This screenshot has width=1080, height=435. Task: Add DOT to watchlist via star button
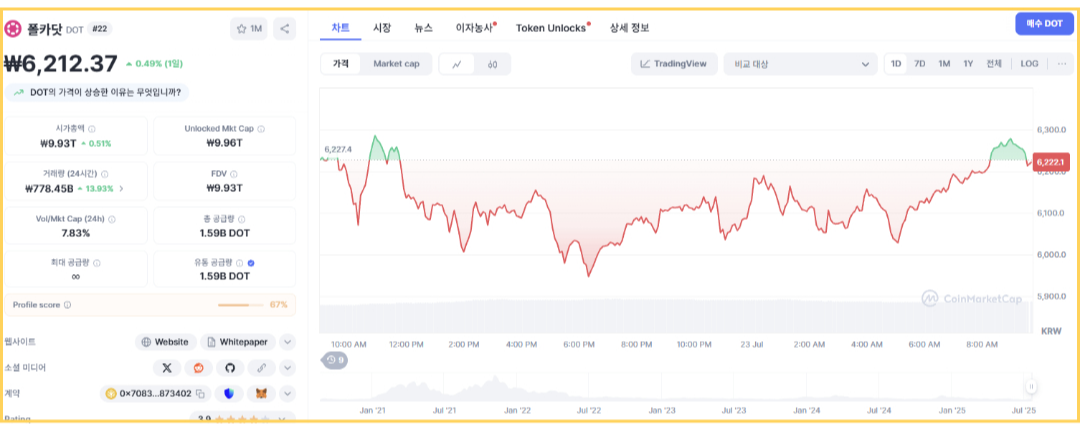249,29
